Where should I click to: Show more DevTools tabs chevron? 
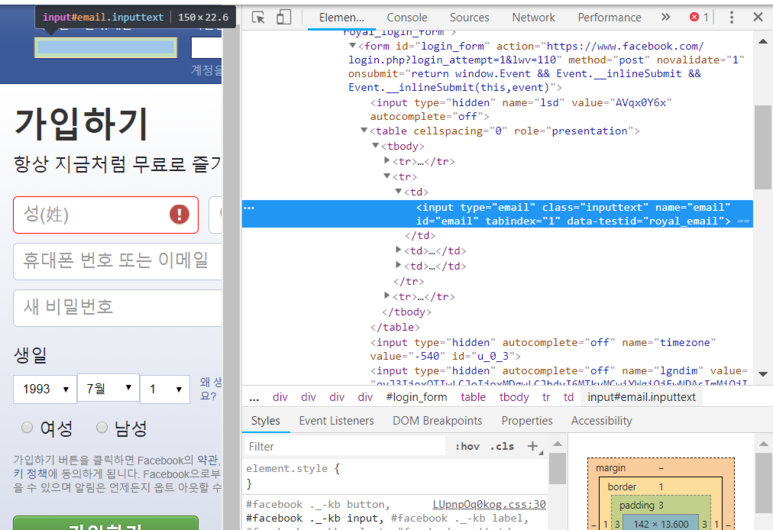click(x=666, y=17)
